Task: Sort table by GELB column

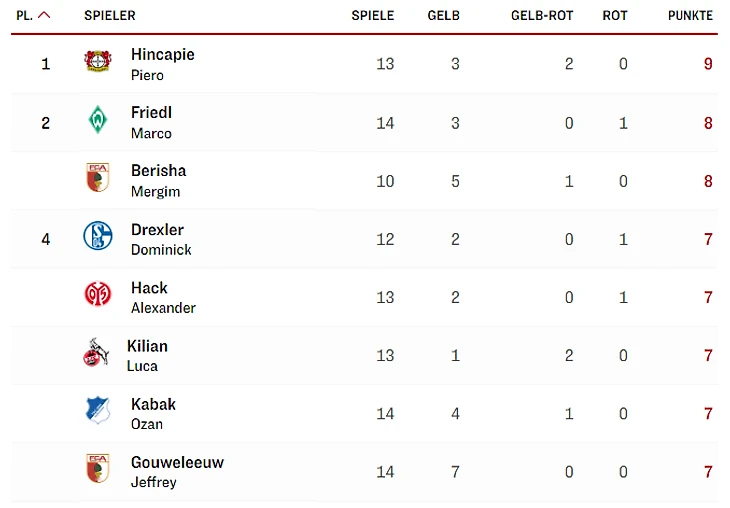Action: [x=443, y=16]
